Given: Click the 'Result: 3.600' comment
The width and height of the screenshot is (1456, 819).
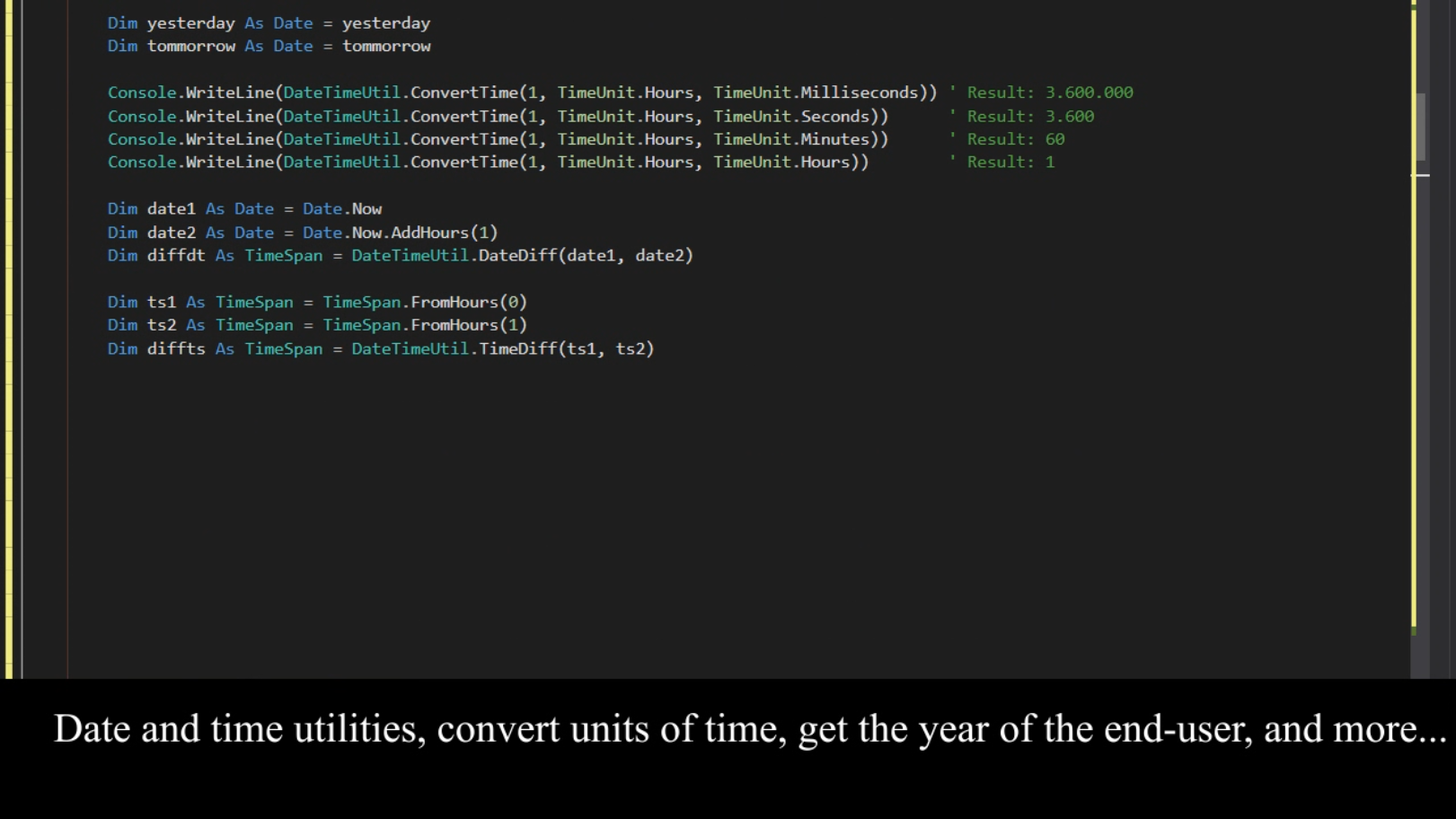Looking at the screenshot, I should 1029,117.
